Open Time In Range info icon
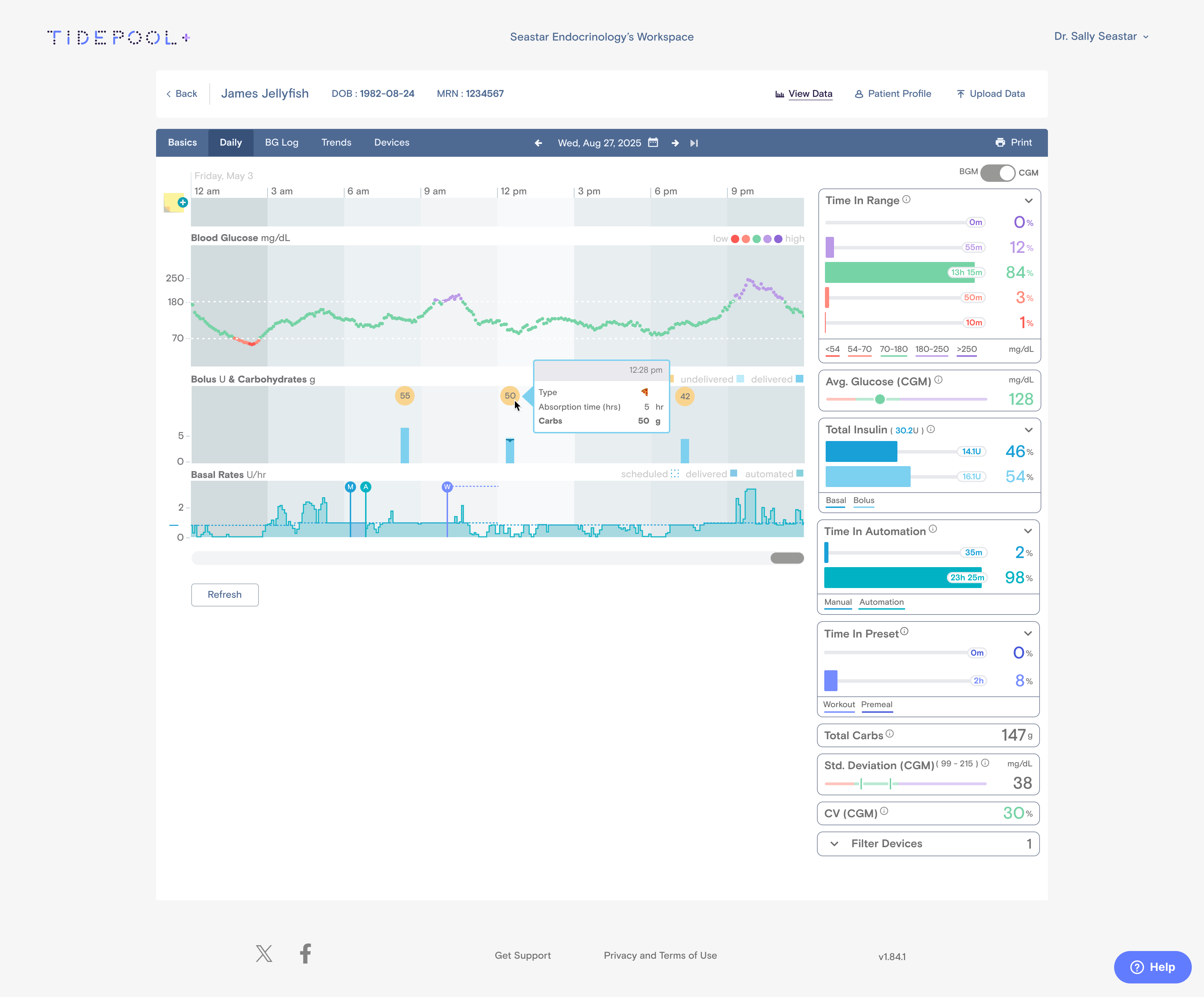 [906, 200]
